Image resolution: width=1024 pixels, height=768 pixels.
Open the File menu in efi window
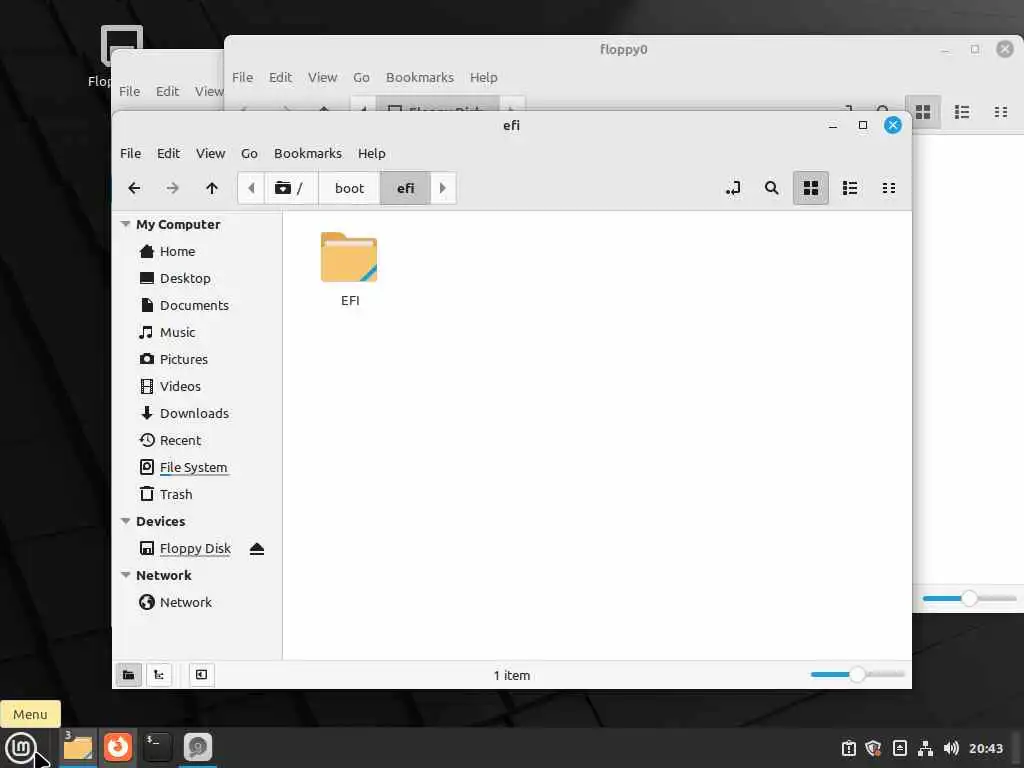tap(131, 153)
